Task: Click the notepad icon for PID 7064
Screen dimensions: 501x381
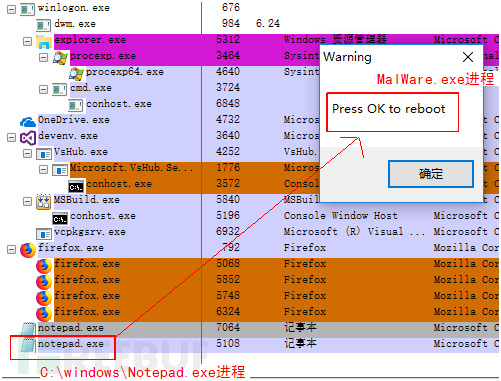Action: (28, 329)
